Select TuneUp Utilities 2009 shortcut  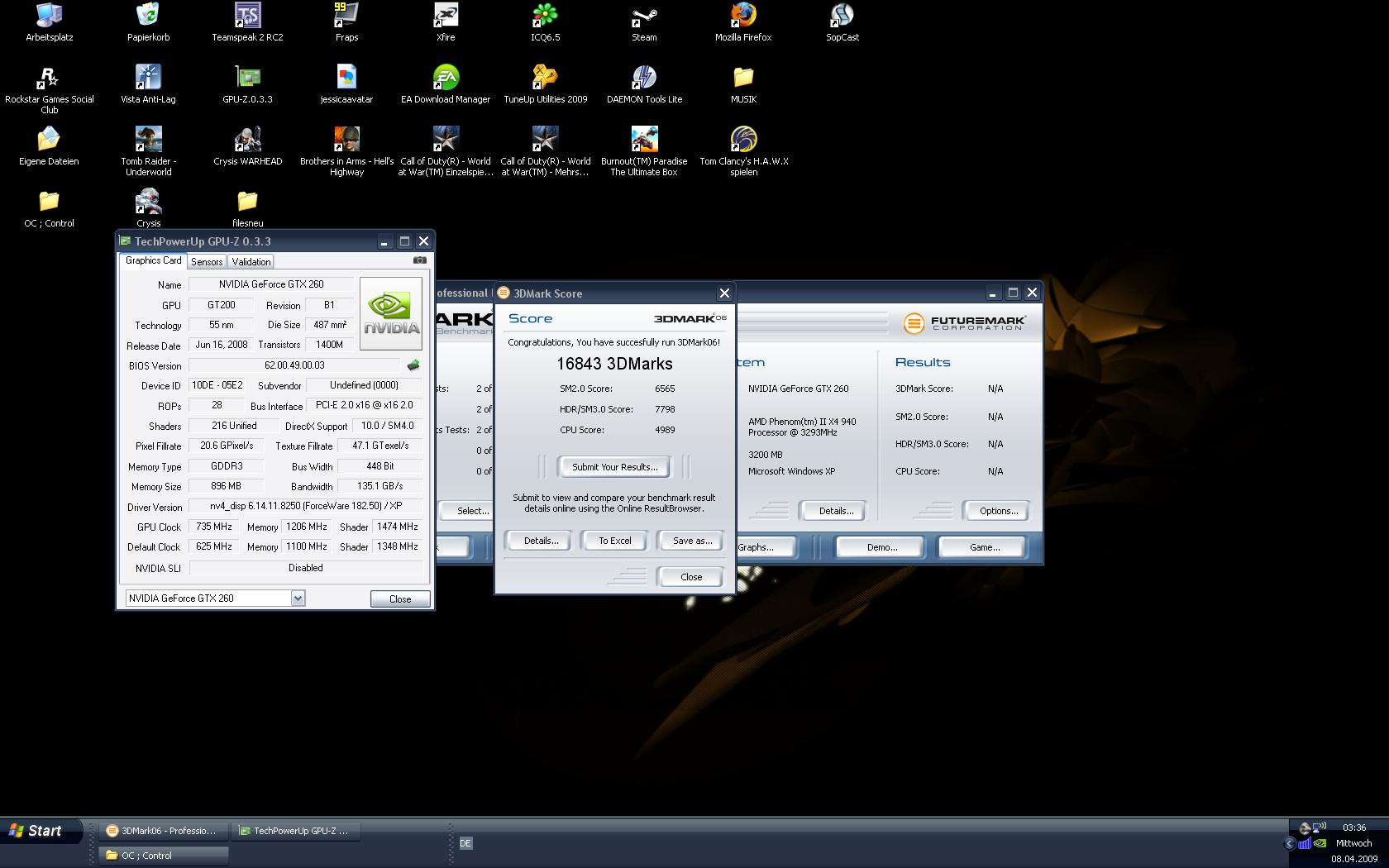pyautogui.click(x=545, y=84)
